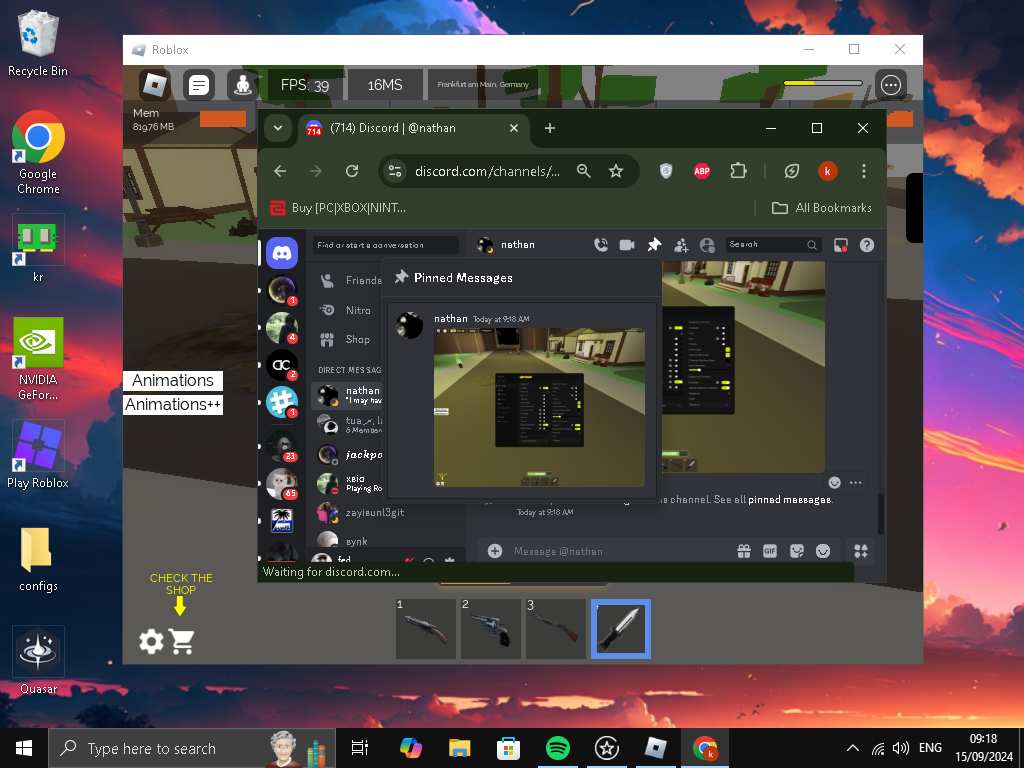Select the knife hotbar slot

pyautogui.click(x=621, y=629)
